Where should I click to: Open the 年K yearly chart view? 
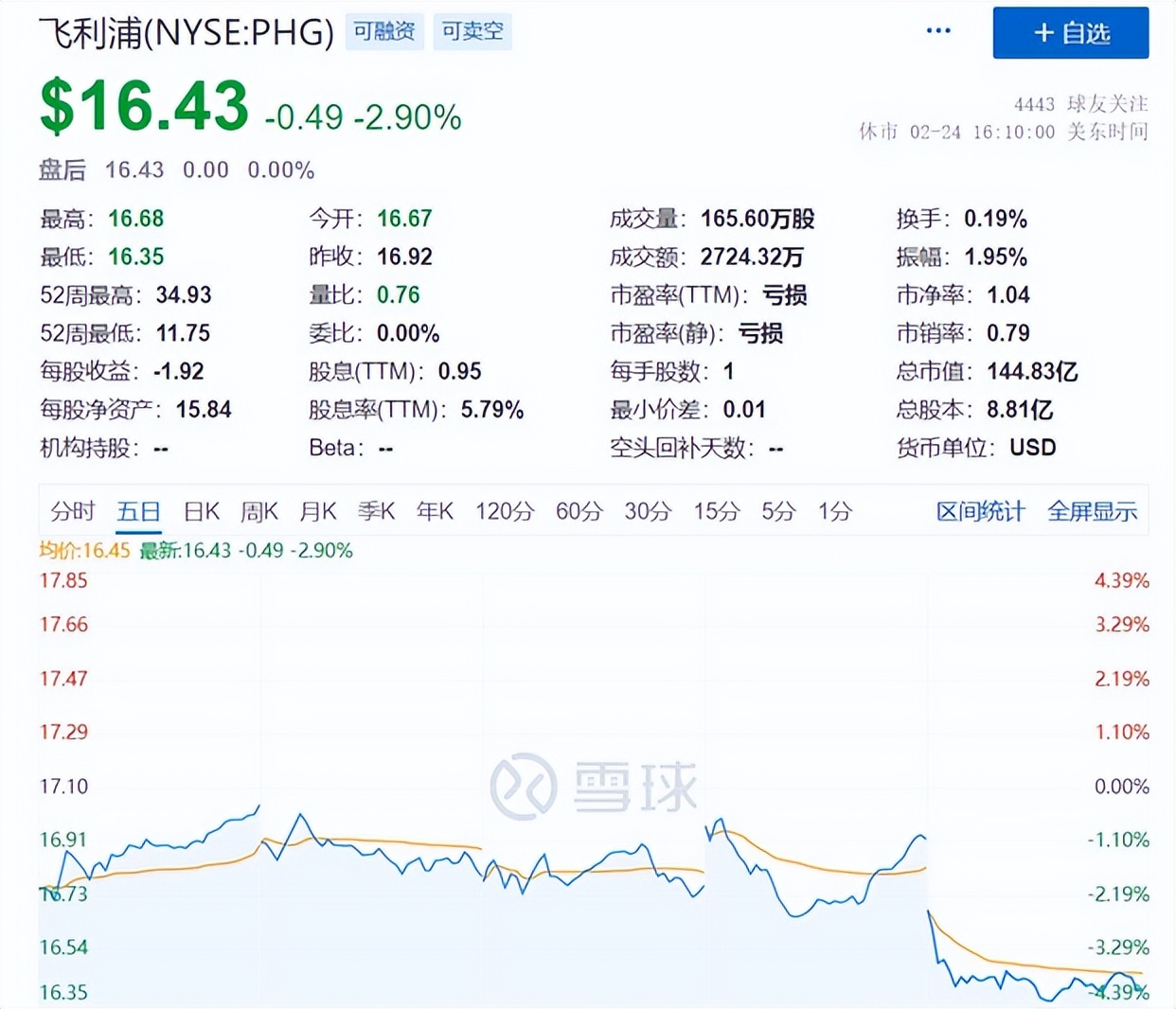[434, 511]
